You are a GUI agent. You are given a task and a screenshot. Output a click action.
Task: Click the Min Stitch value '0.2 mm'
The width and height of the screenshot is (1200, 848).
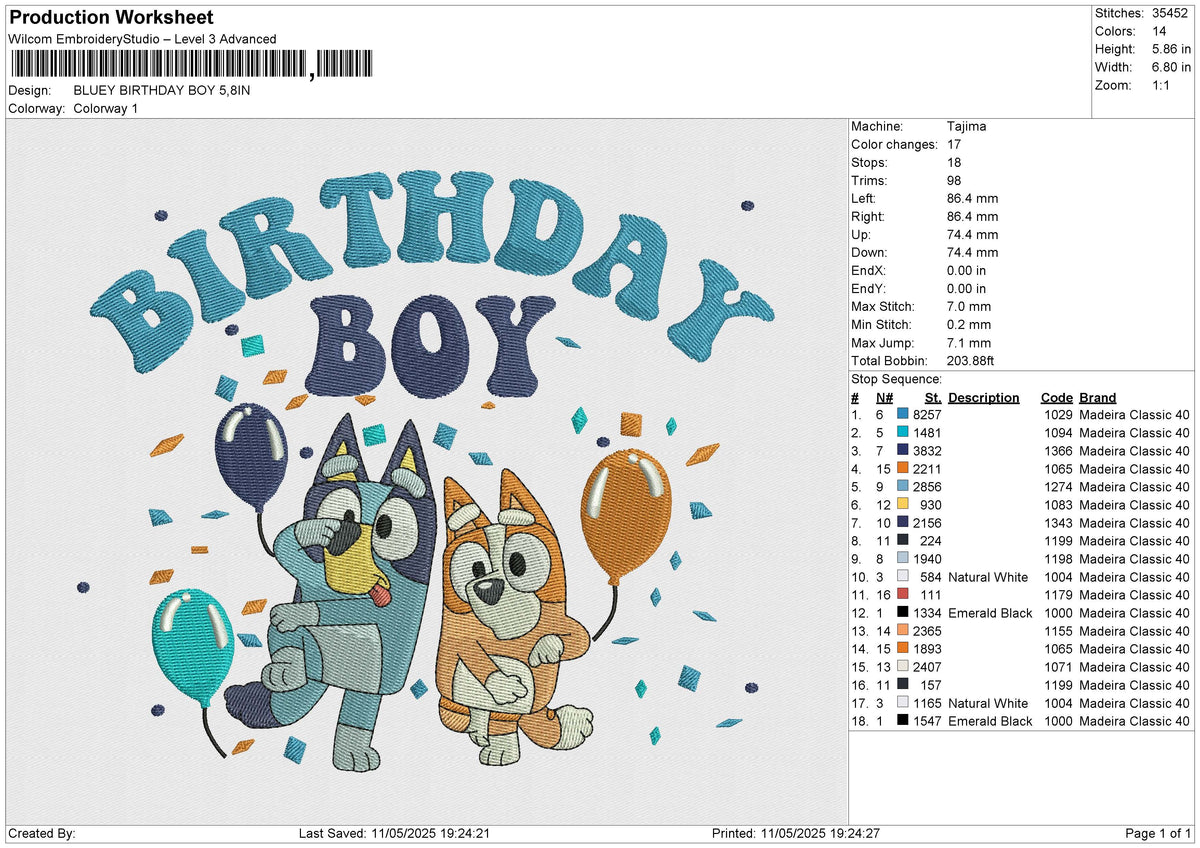pyautogui.click(x=969, y=324)
